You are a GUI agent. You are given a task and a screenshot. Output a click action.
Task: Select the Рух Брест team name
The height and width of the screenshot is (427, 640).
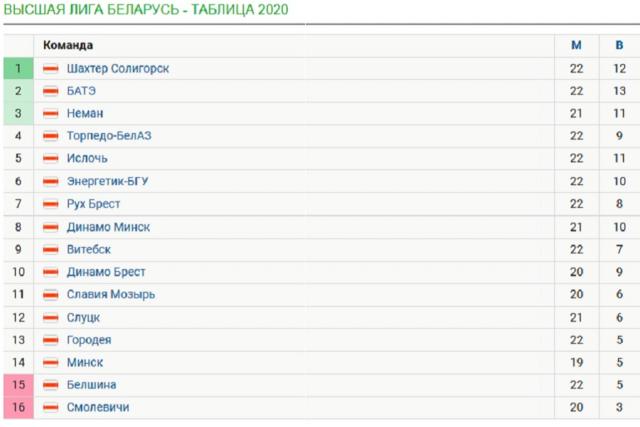point(96,204)
